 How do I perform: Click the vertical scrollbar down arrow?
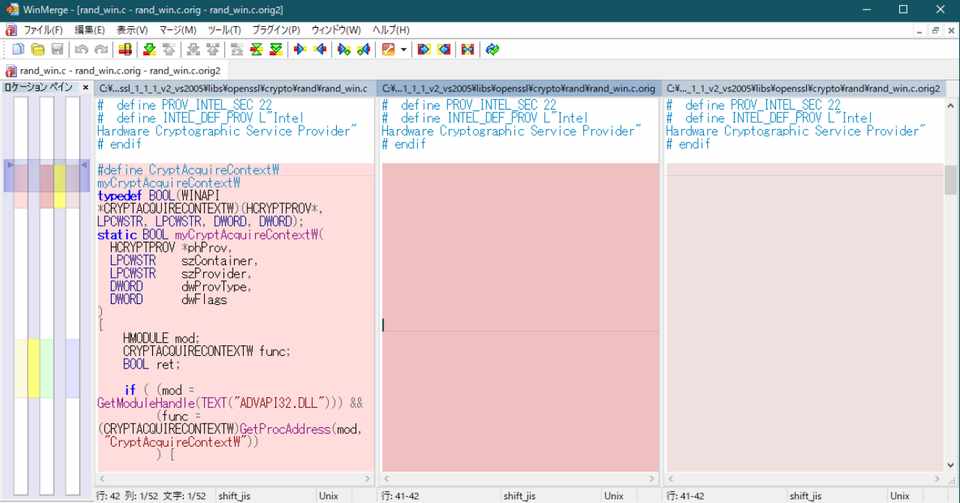(950, 465)
